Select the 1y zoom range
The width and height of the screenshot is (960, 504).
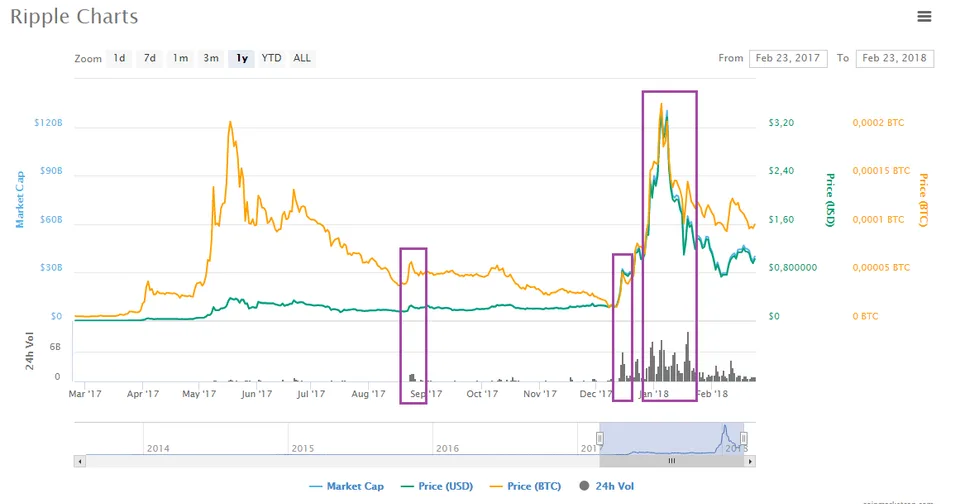coord(242,58)
